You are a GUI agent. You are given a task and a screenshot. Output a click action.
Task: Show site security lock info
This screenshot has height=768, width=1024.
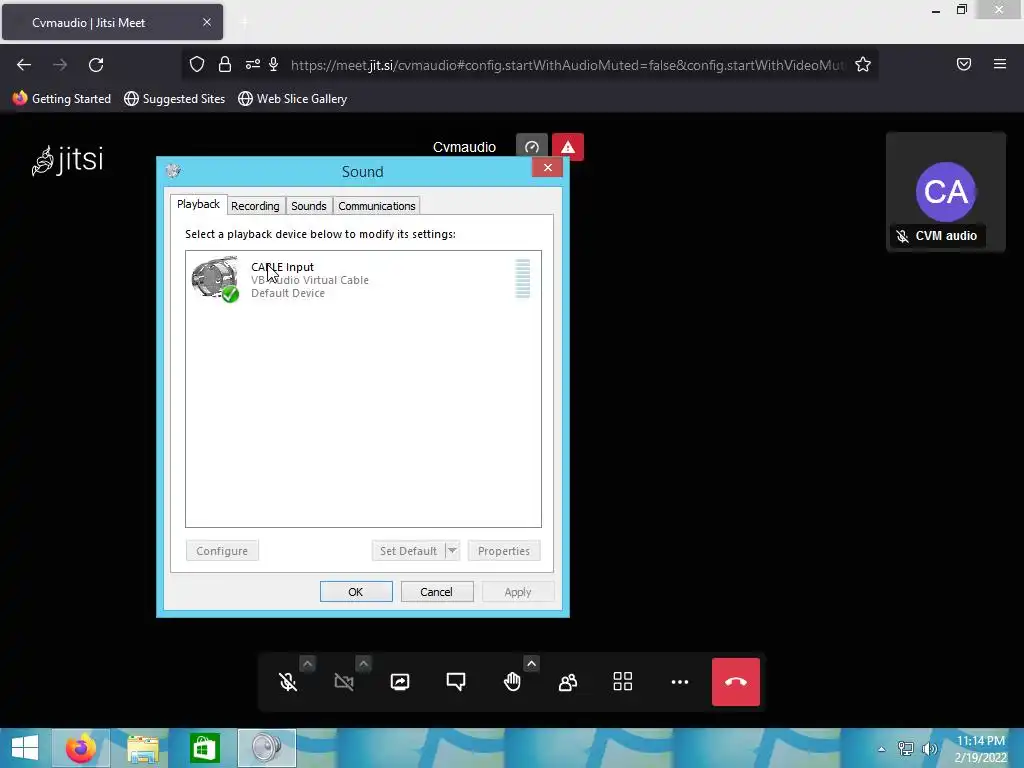coord(225,64)
